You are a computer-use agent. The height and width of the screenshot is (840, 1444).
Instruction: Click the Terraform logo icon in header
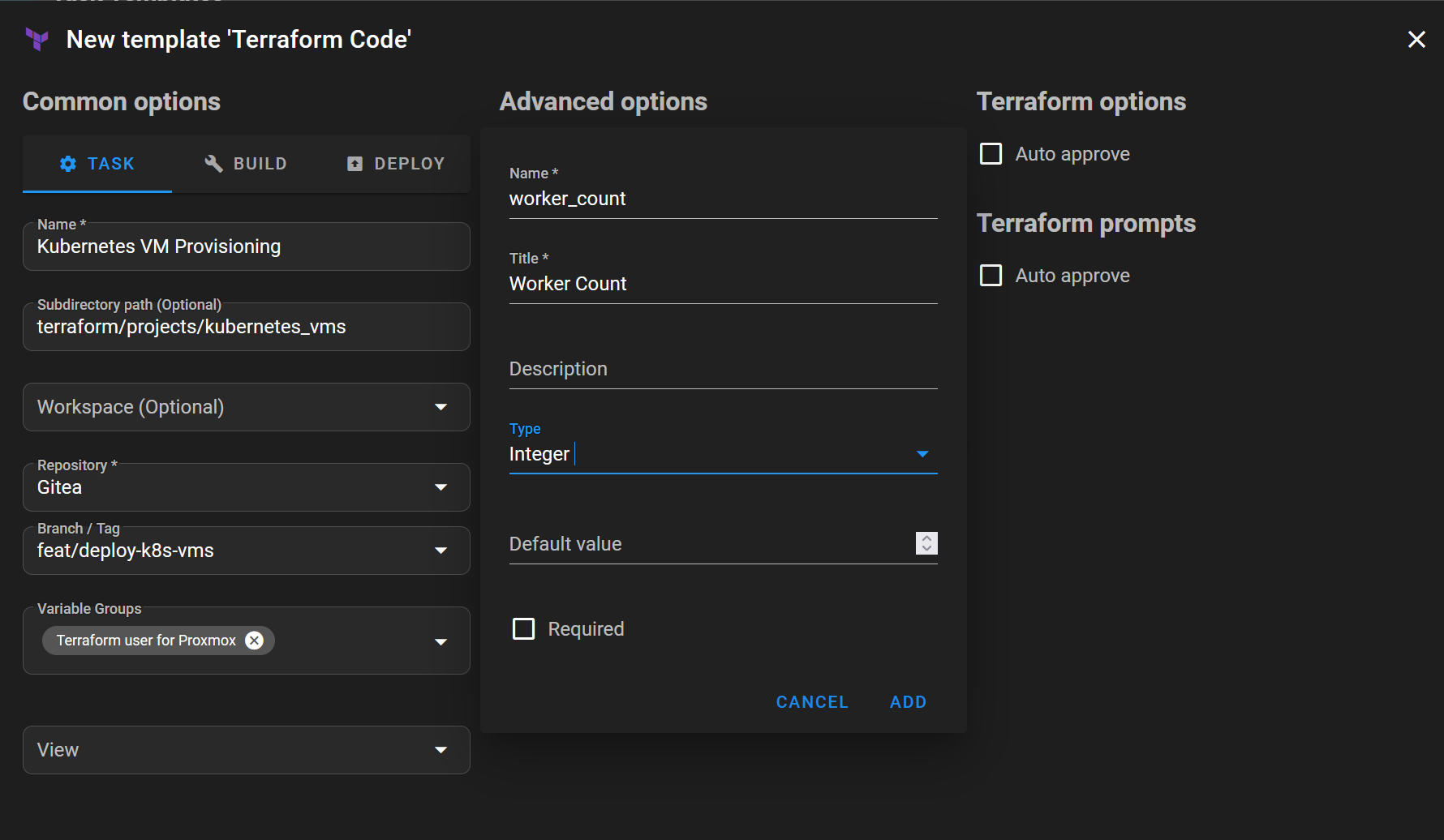tap(37, 39)
